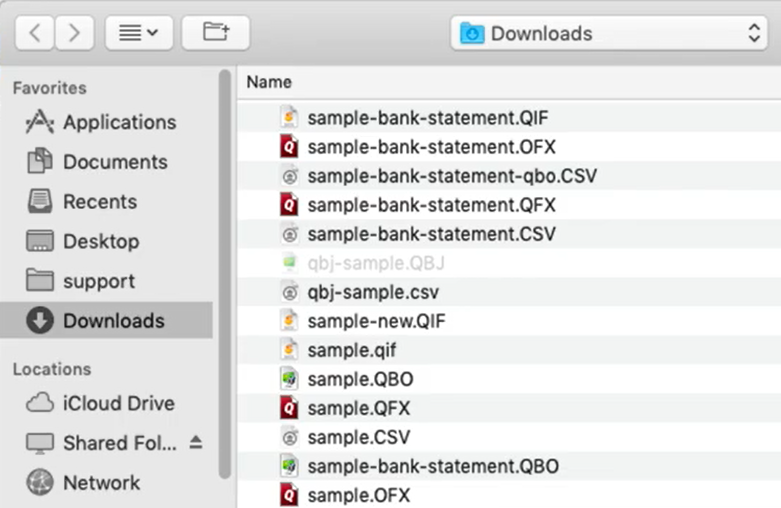Click the Recents sidebar icon
The image size is (781, 508).
(x=39, y=201)
